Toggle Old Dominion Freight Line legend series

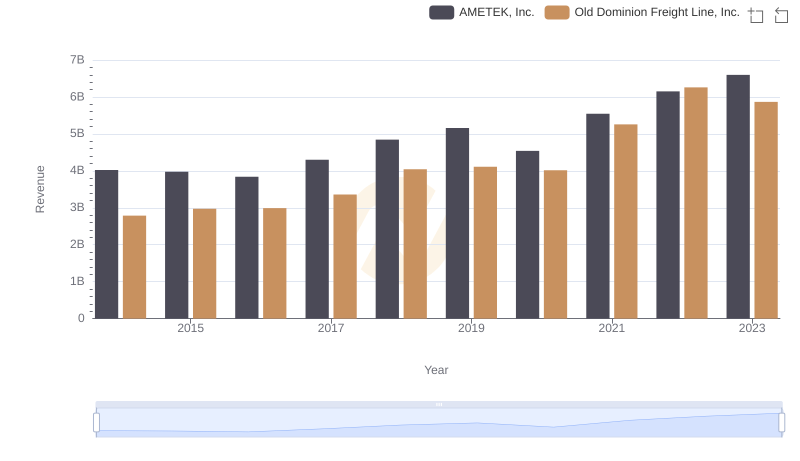coord(642,12)
